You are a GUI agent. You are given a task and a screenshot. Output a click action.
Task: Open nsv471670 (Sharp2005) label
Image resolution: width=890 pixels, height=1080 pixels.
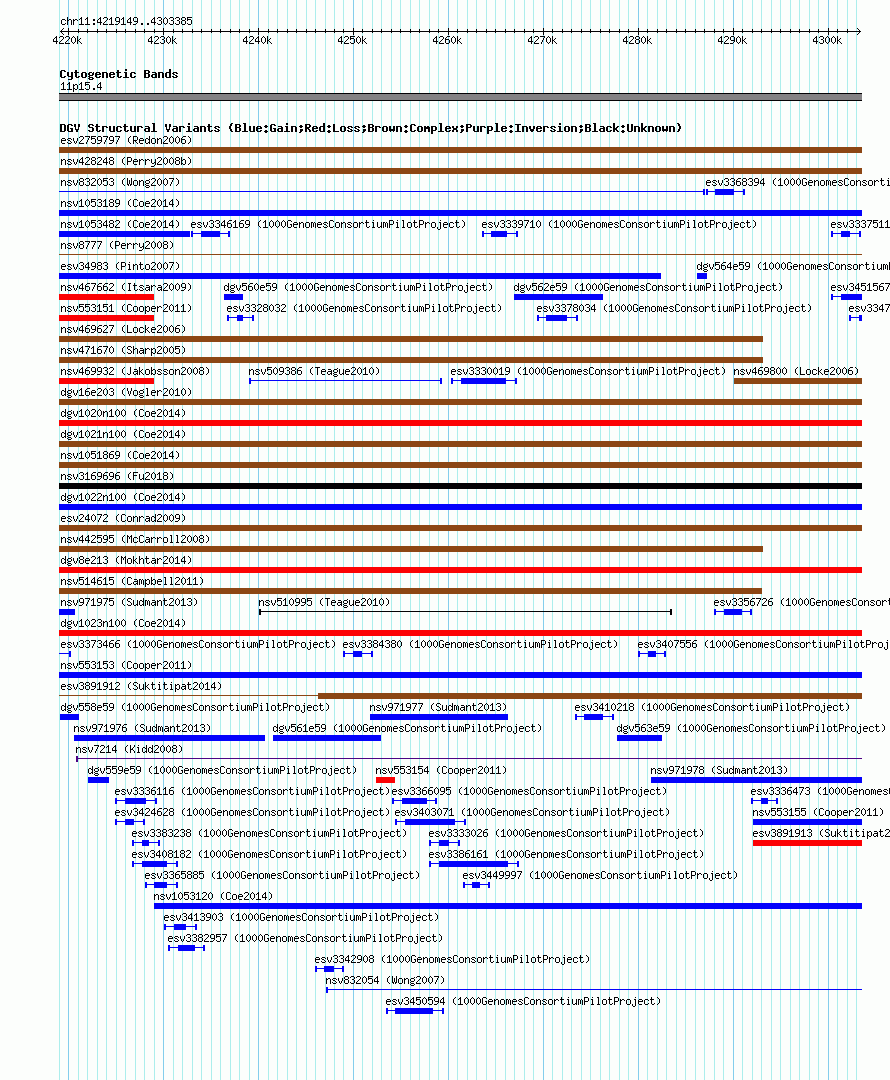point(123,351)
